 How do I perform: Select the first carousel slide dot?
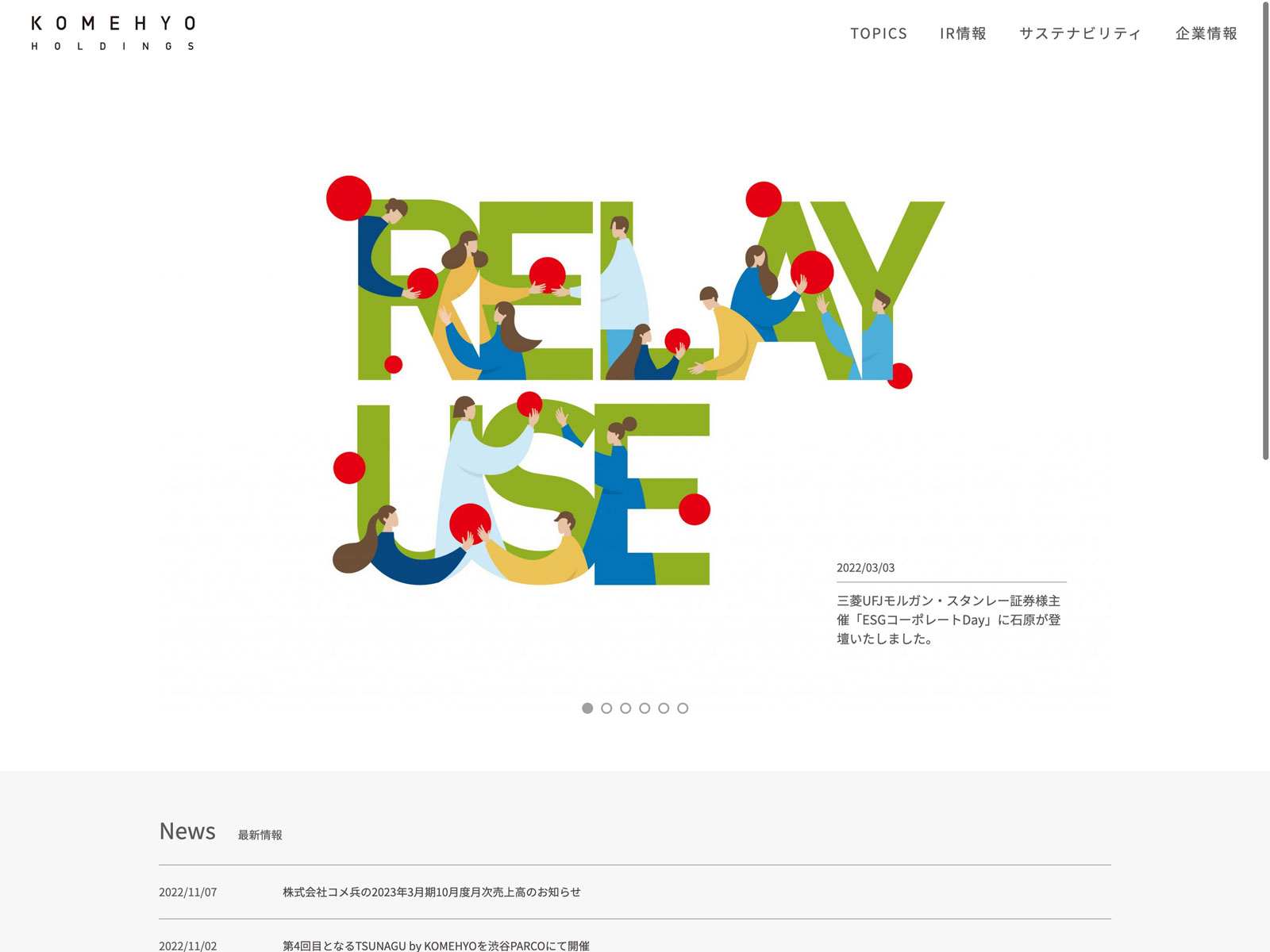(x=587, y=708)
